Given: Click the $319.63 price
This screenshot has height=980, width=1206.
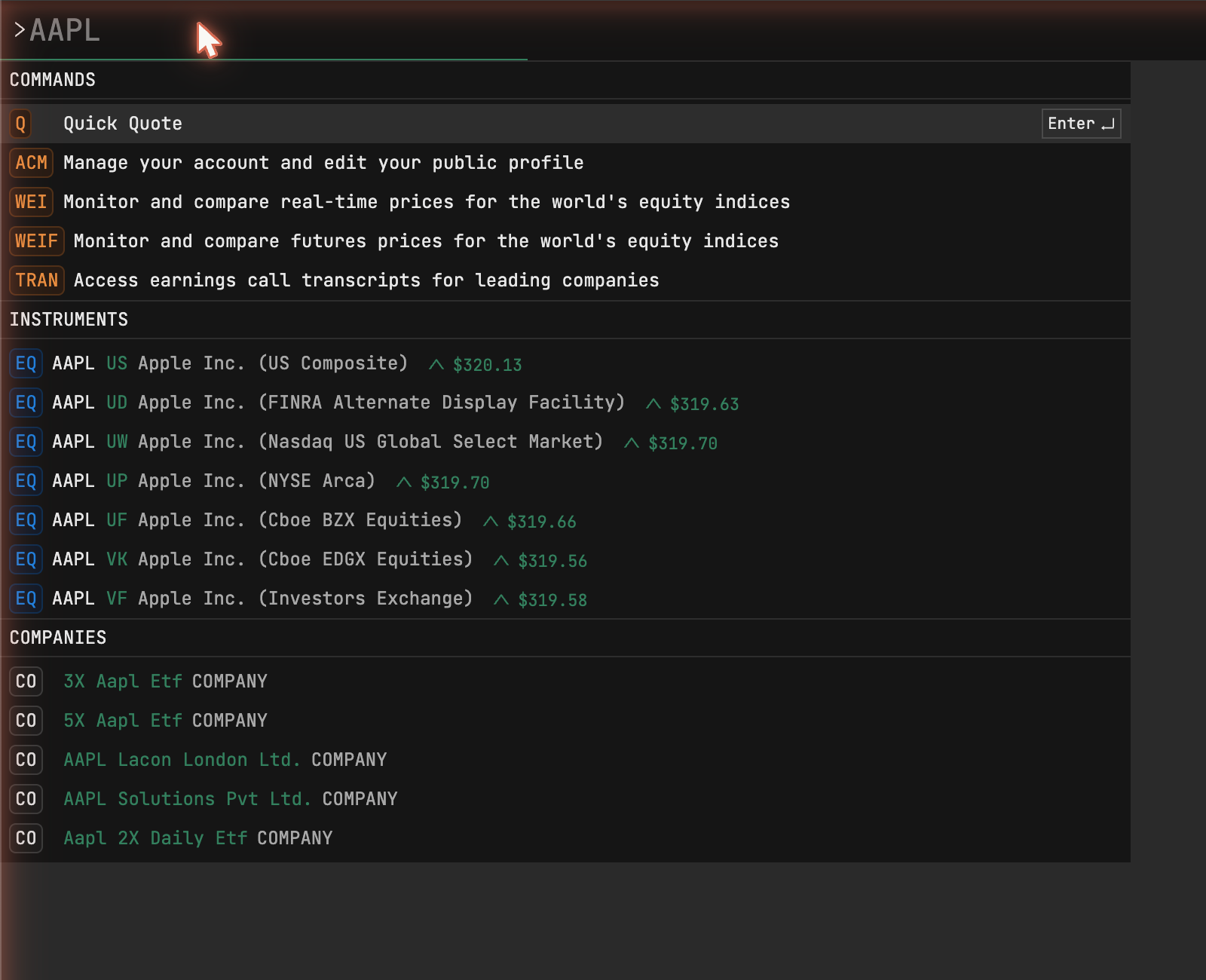Looking at the screenshot, I should (704, 404).
